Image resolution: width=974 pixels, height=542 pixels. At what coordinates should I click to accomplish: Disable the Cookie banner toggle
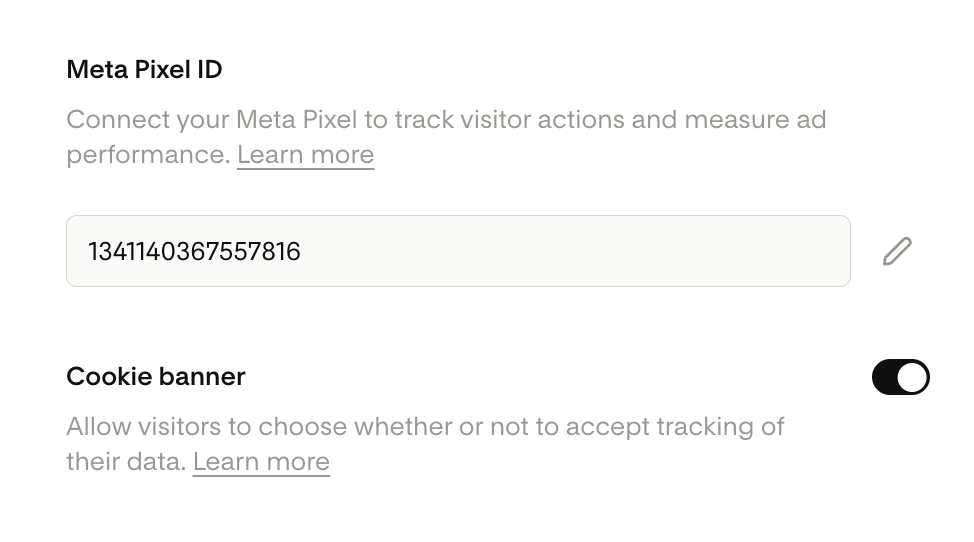click(900, 377)
